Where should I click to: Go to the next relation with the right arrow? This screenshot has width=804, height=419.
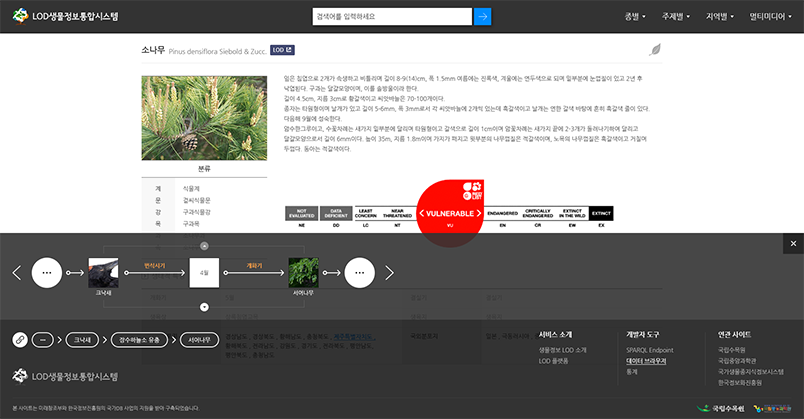click(389, 273)
